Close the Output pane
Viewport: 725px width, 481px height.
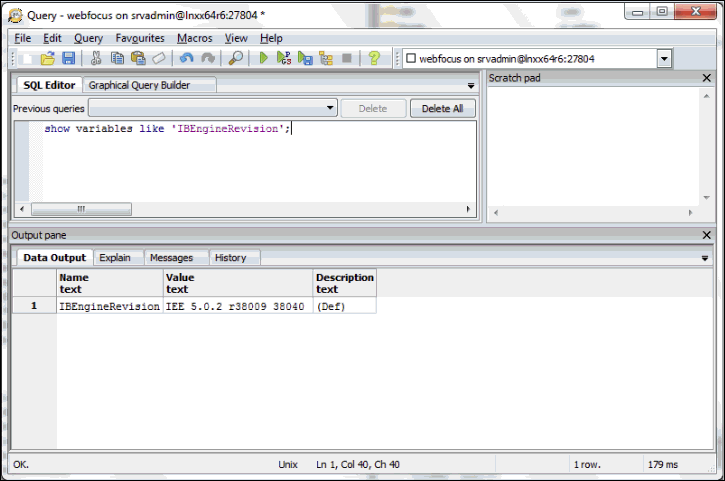707,235
